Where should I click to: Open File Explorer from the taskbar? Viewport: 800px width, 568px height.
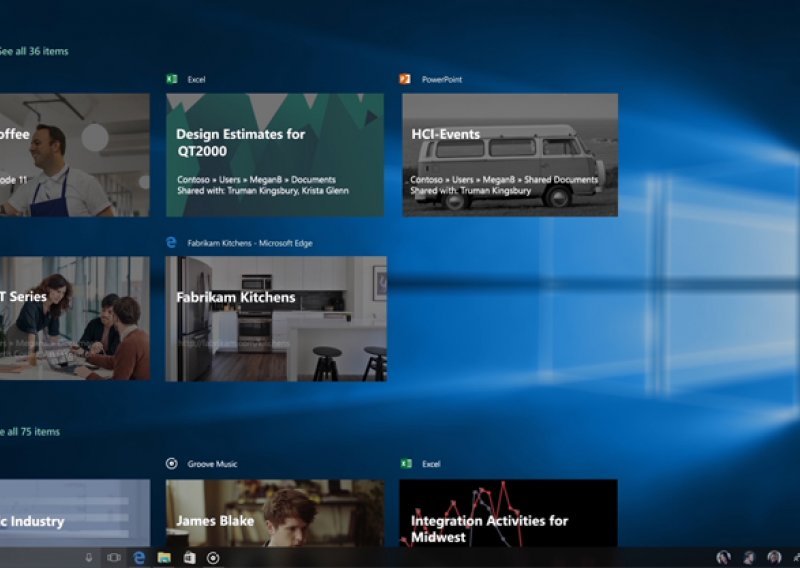164,558
